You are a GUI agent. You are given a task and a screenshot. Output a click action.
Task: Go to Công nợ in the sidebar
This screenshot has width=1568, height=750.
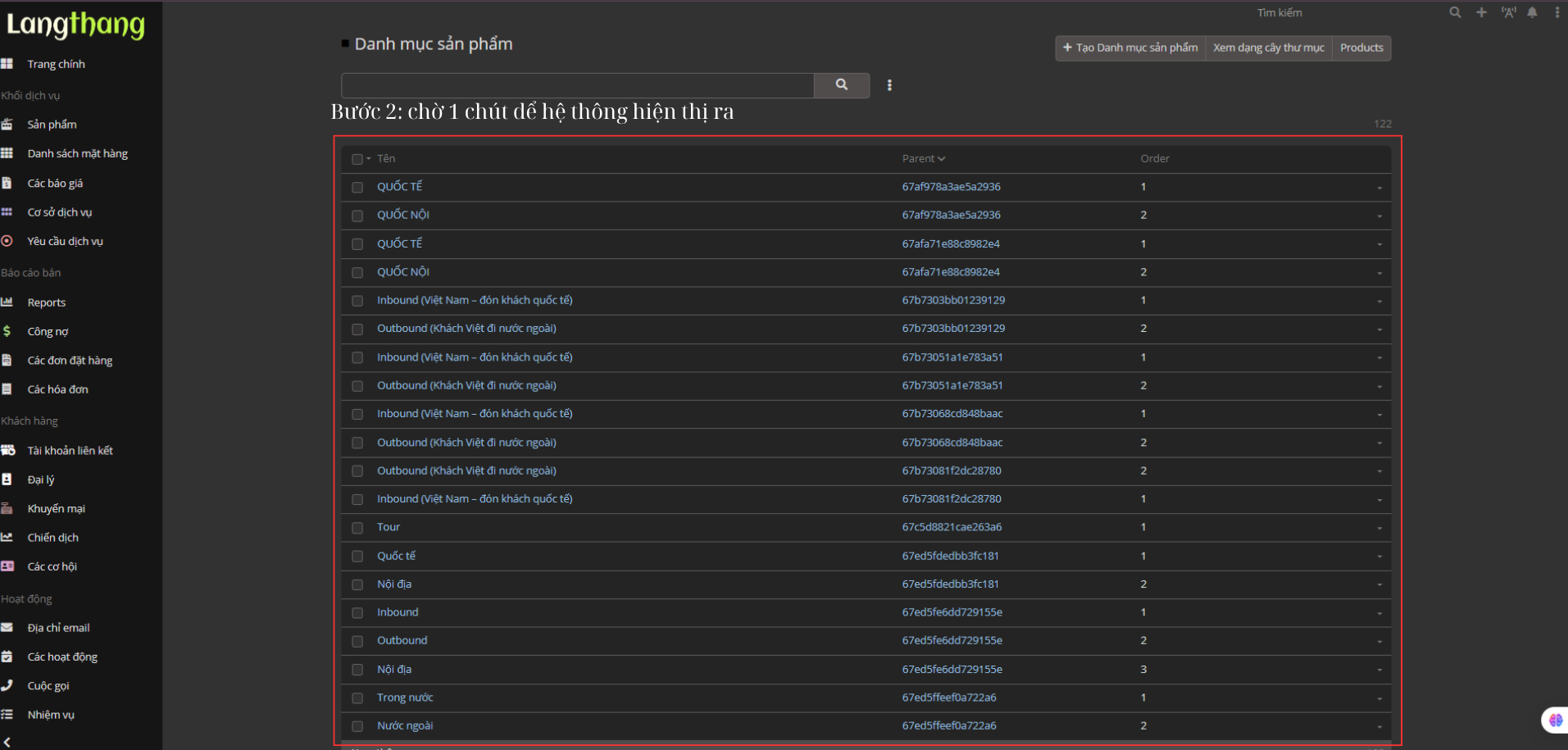[x=48, y=331]
